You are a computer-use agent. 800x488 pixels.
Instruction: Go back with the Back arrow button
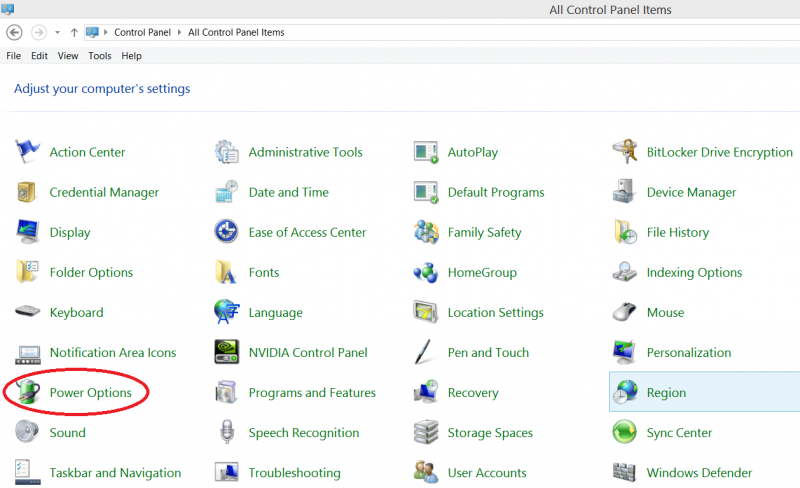(14, 32)
